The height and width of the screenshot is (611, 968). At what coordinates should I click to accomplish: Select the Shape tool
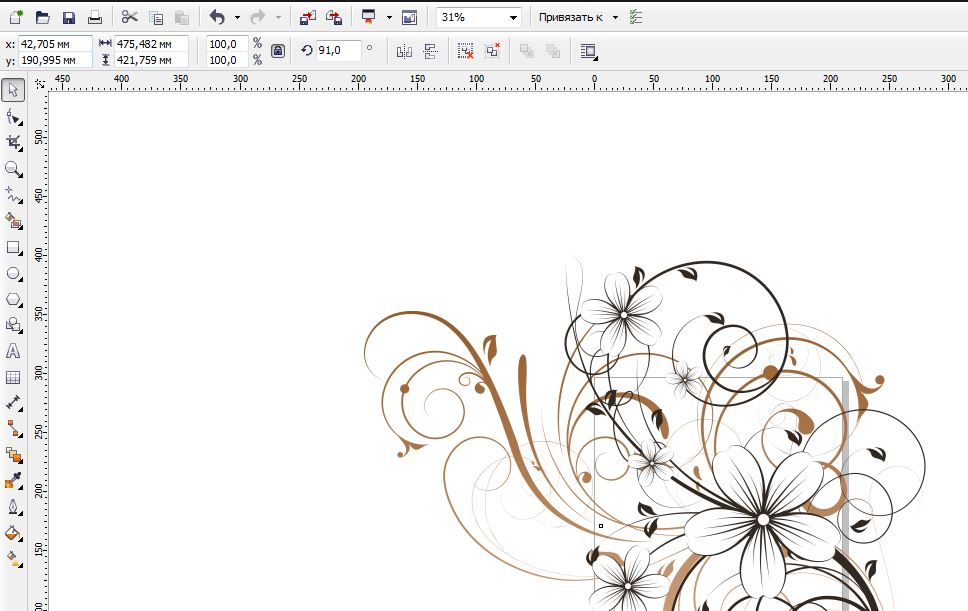tap(13, 117)
